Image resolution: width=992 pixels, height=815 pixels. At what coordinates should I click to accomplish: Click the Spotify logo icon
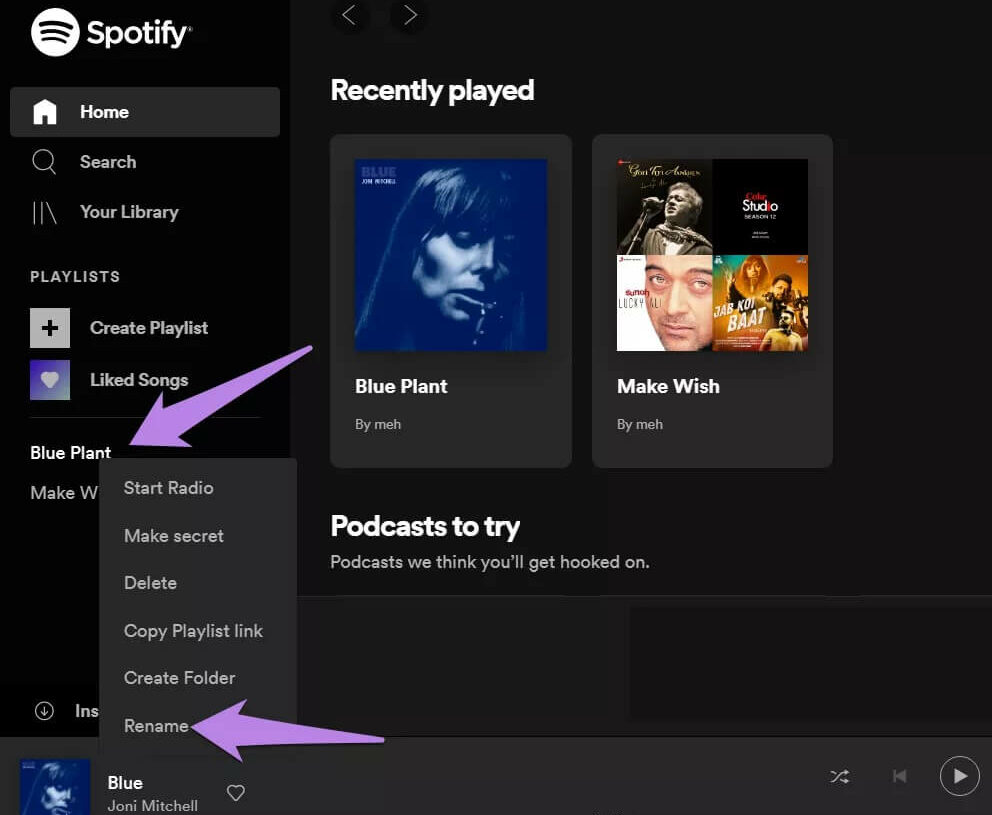[x=56, y=33]
